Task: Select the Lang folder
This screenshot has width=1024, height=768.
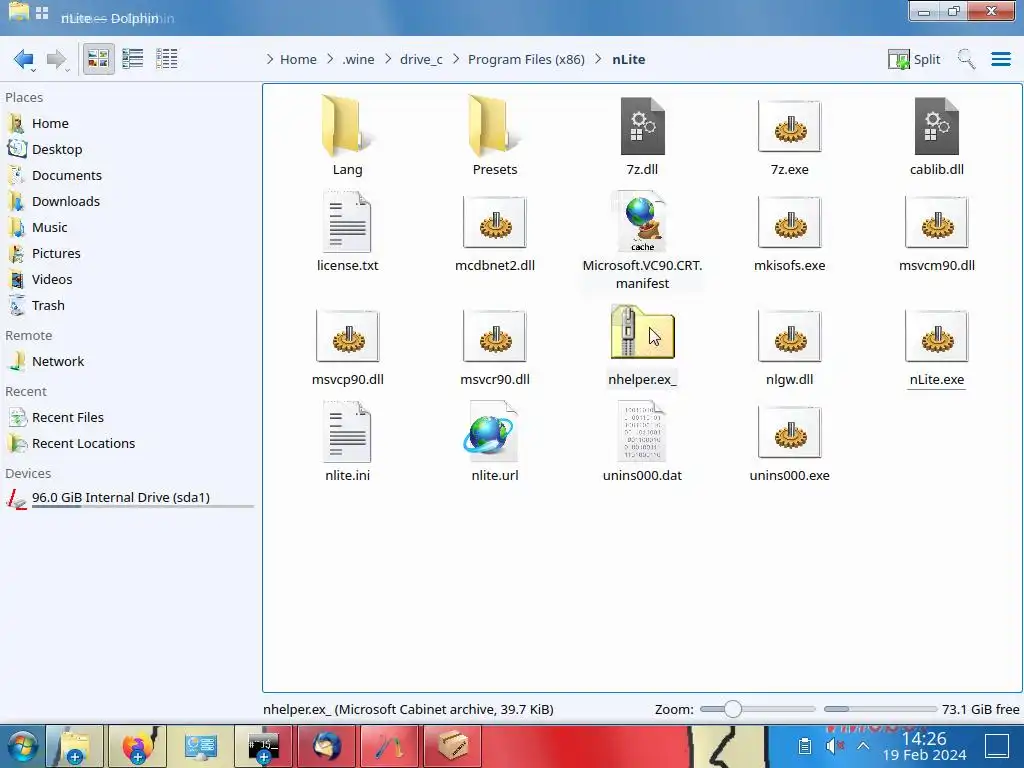Action: pos(347,135)
